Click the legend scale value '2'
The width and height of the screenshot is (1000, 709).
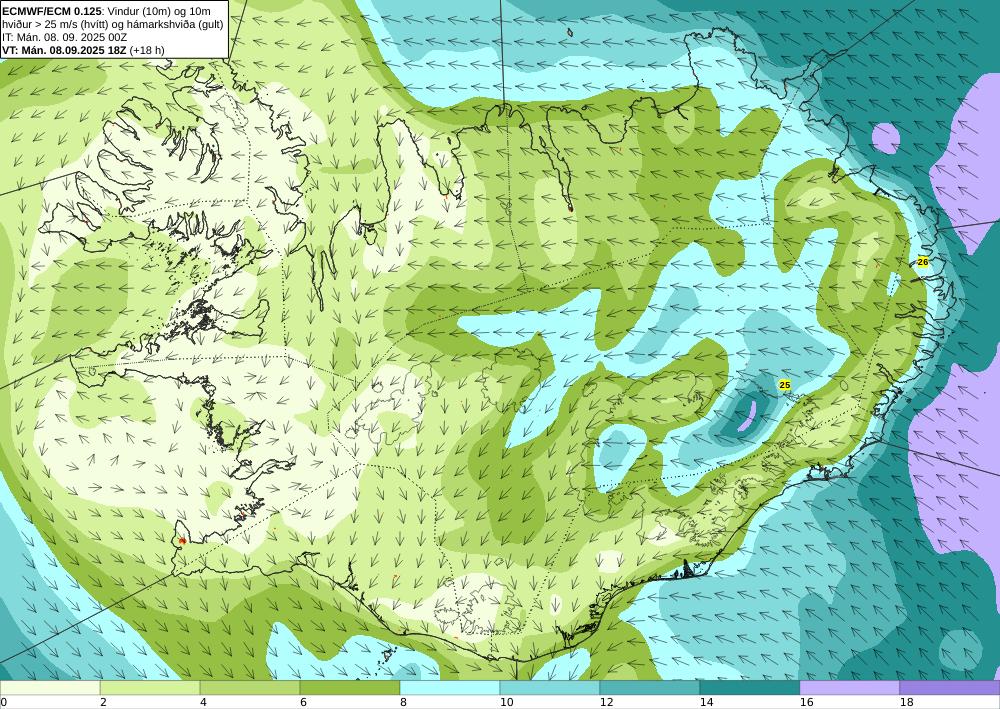(x=103, y=702)
